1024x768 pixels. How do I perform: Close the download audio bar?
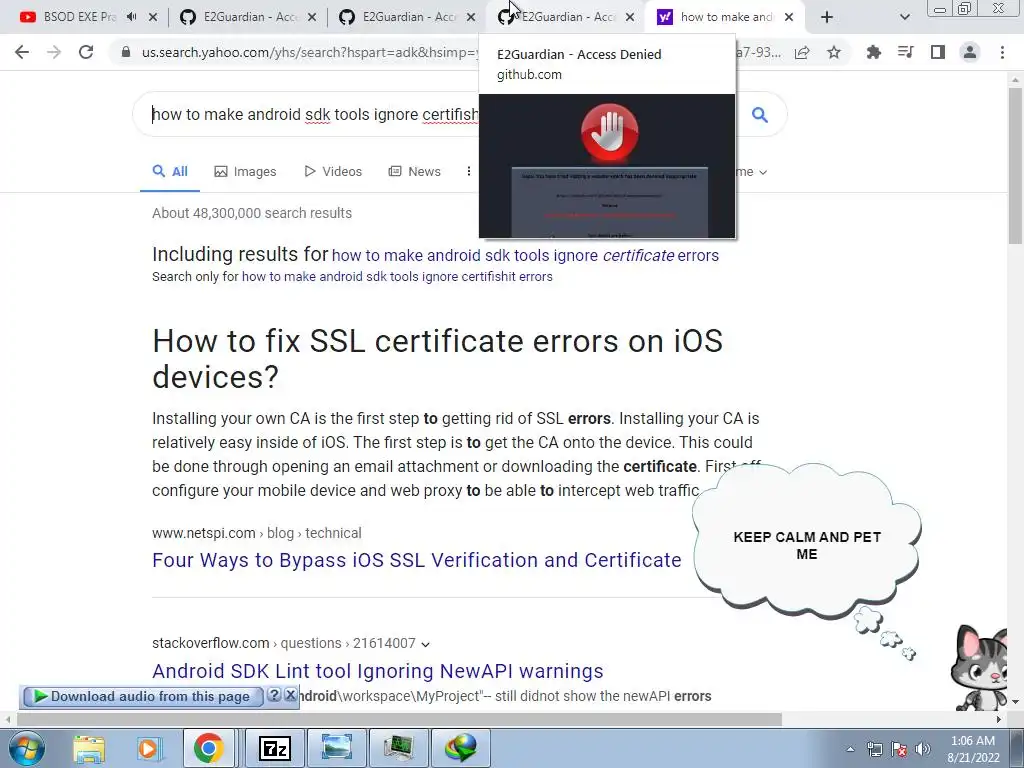[291, 695]
